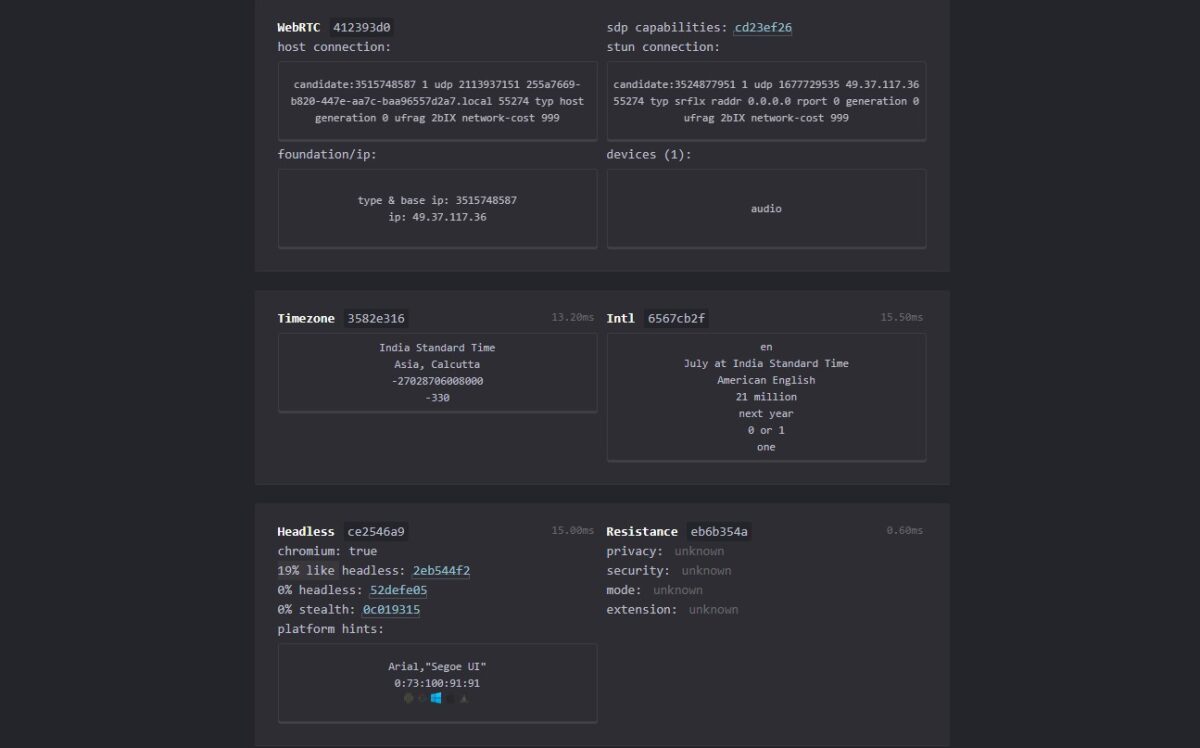Click the 'audio' devices entry
This screenshot has width=1200, height=748.
766,209
